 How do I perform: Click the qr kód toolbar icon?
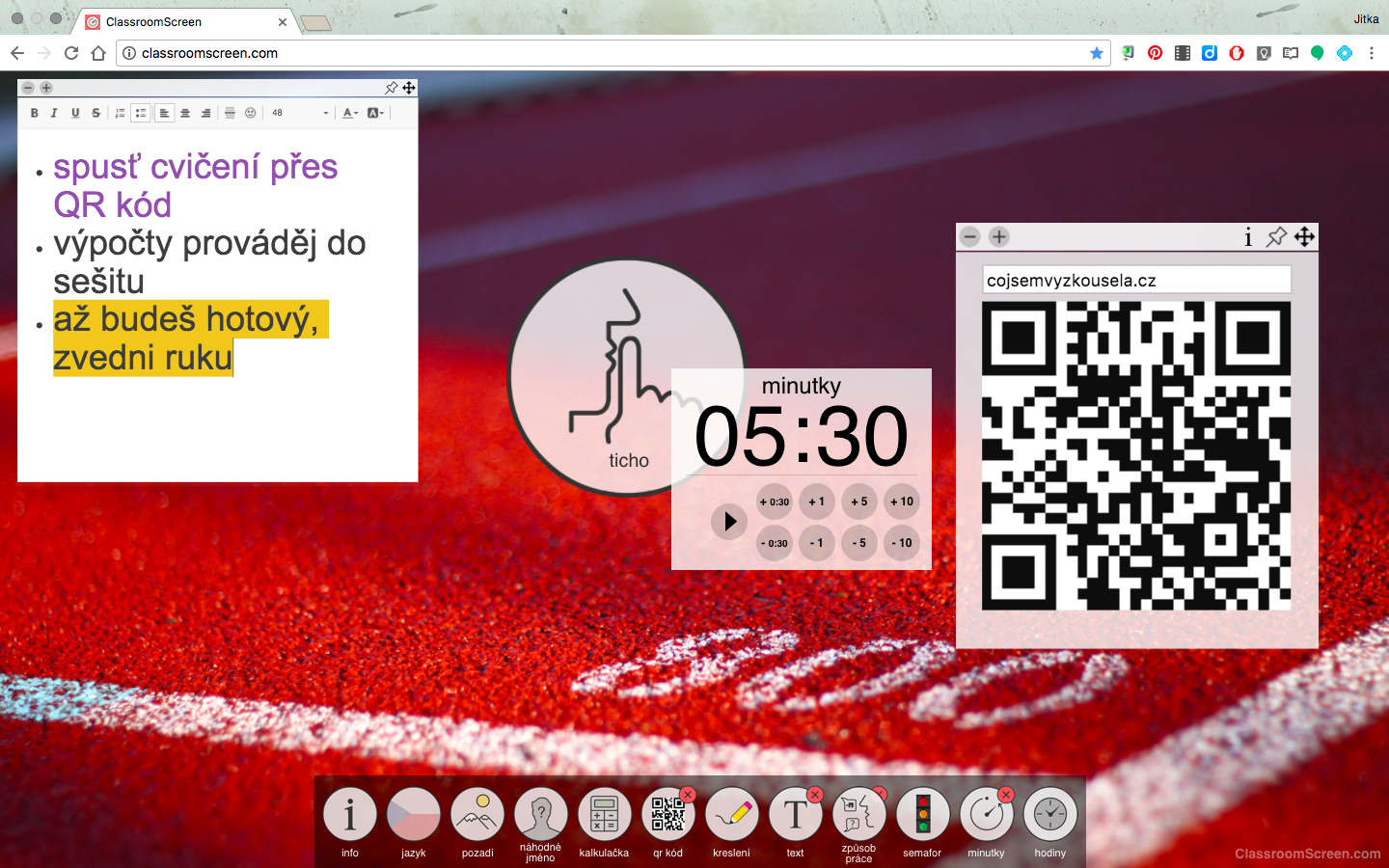click(667, 815)
